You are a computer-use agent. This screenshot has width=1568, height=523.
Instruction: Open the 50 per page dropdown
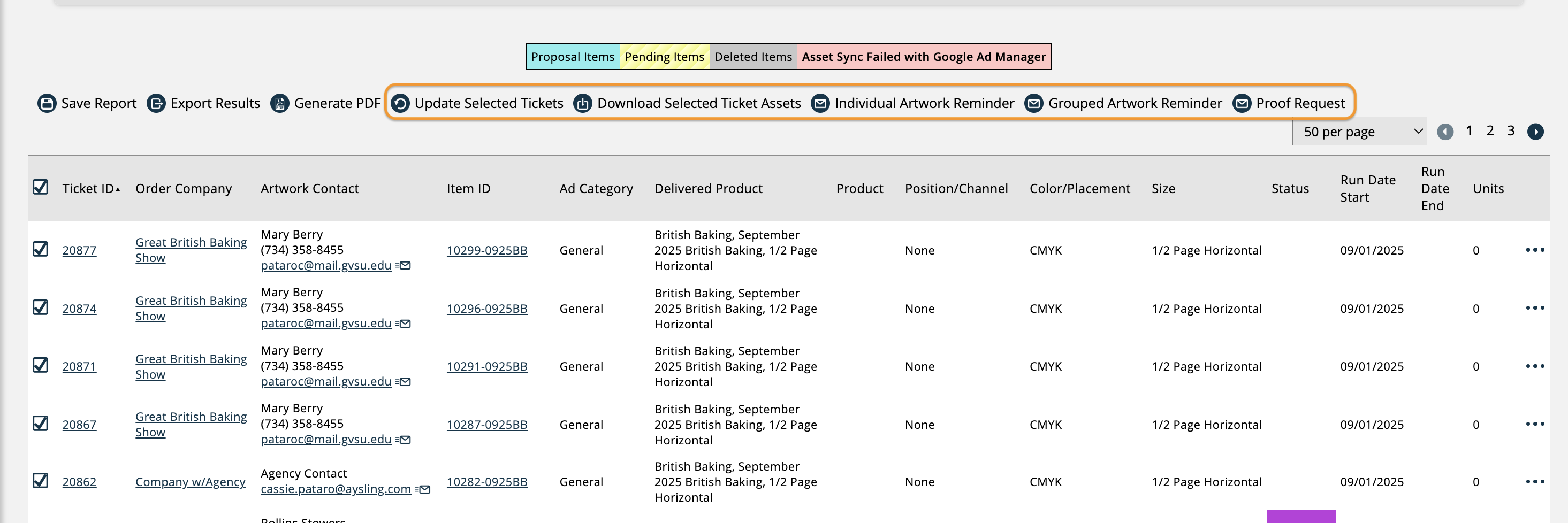(x=1359, y=132)
